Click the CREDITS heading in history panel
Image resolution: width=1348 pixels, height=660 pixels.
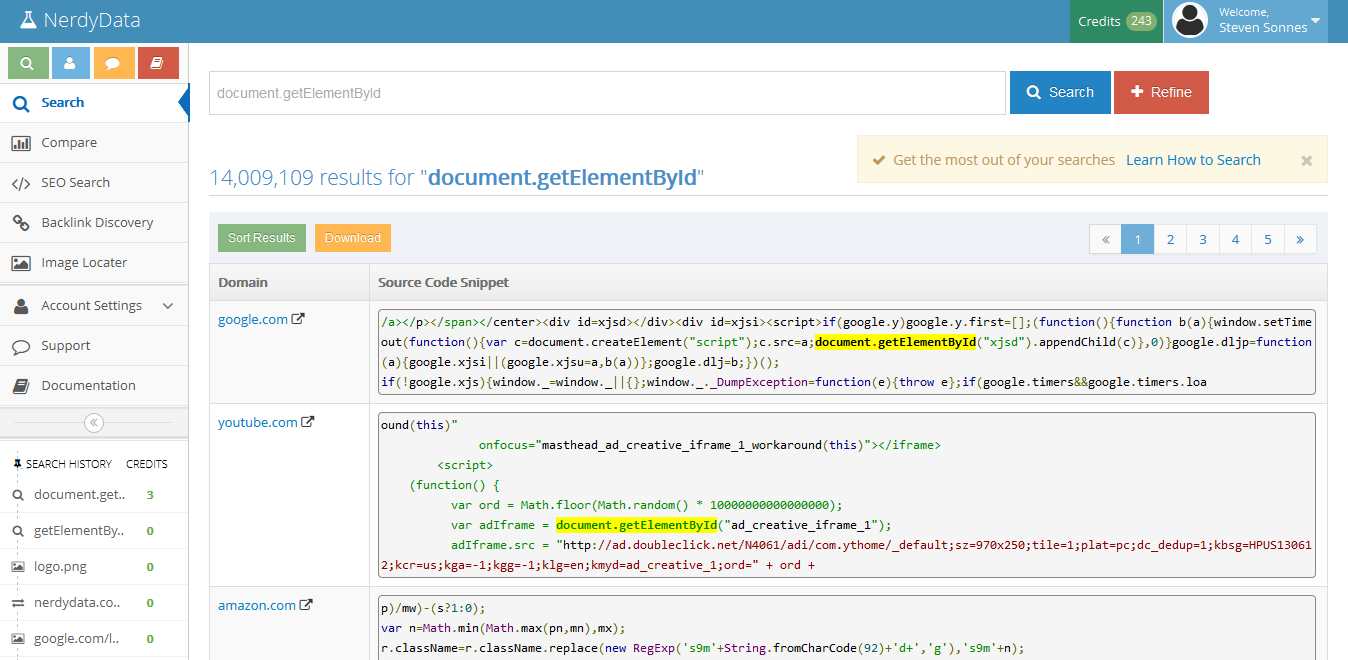pyautogui.click(x=147, y=464)
